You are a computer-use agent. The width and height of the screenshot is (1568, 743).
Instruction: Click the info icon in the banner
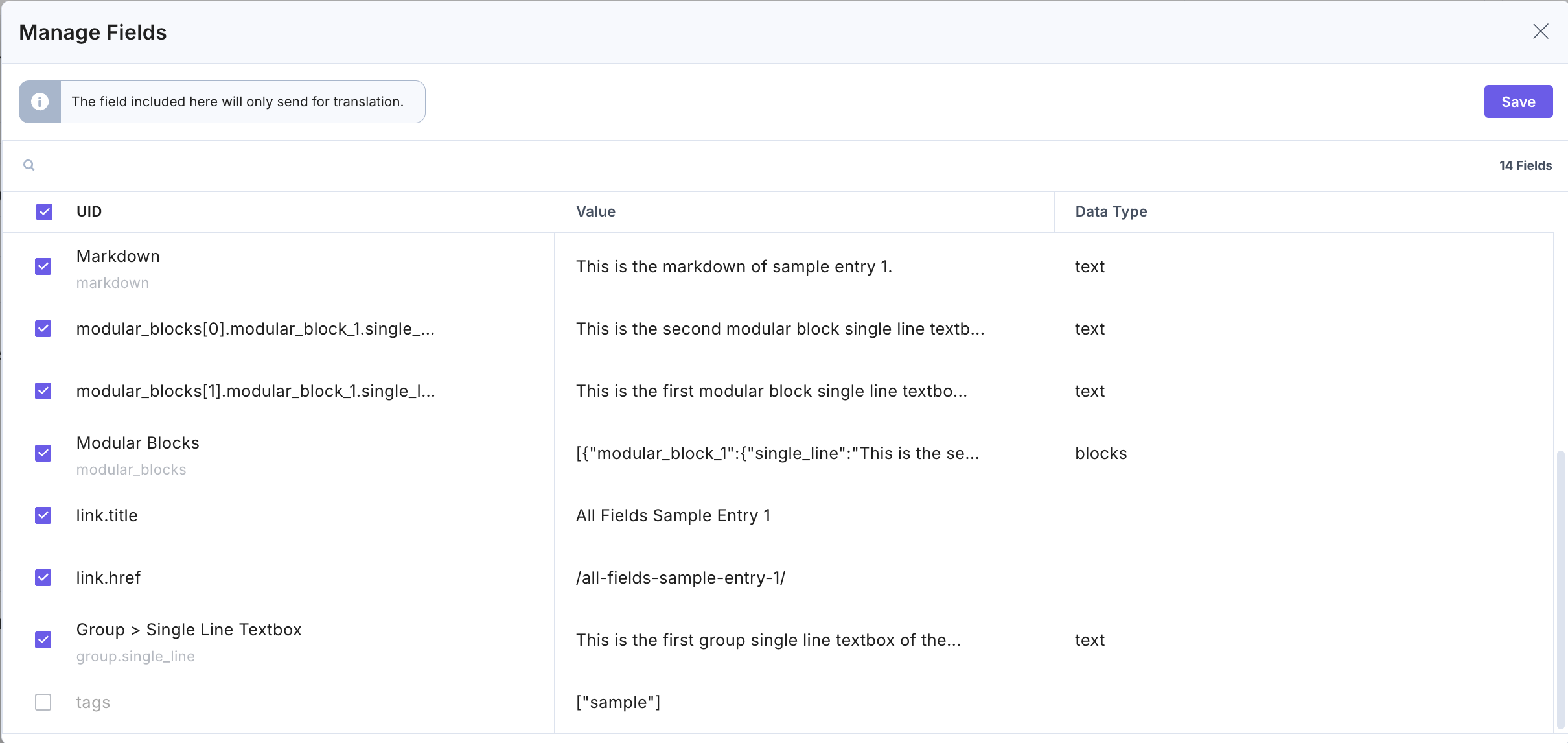pos(40,102)
